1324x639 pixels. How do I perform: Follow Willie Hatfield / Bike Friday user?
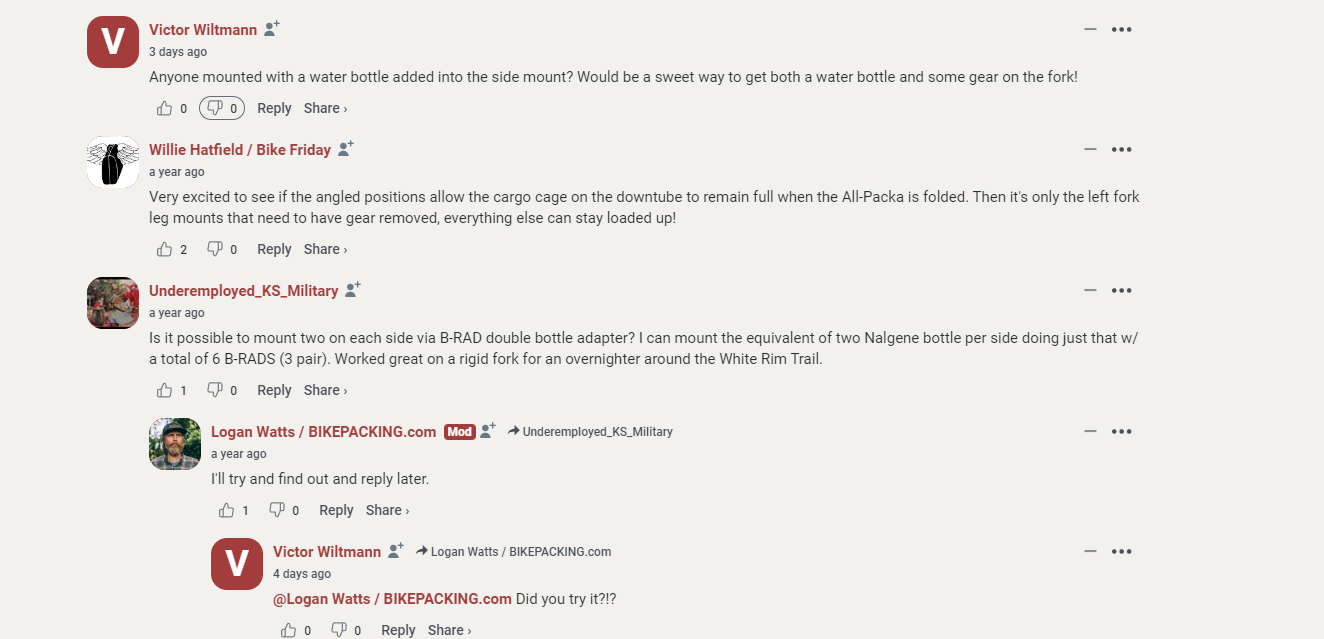tap(345, 149)
